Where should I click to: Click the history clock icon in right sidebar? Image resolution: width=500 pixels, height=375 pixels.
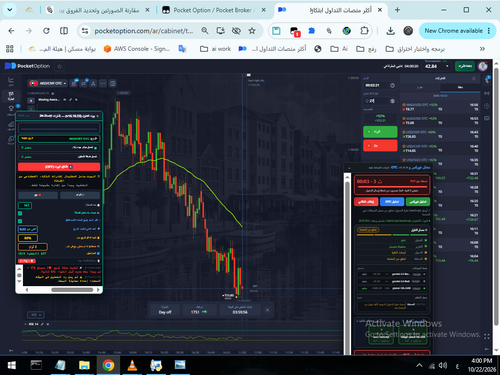(487, 106)
